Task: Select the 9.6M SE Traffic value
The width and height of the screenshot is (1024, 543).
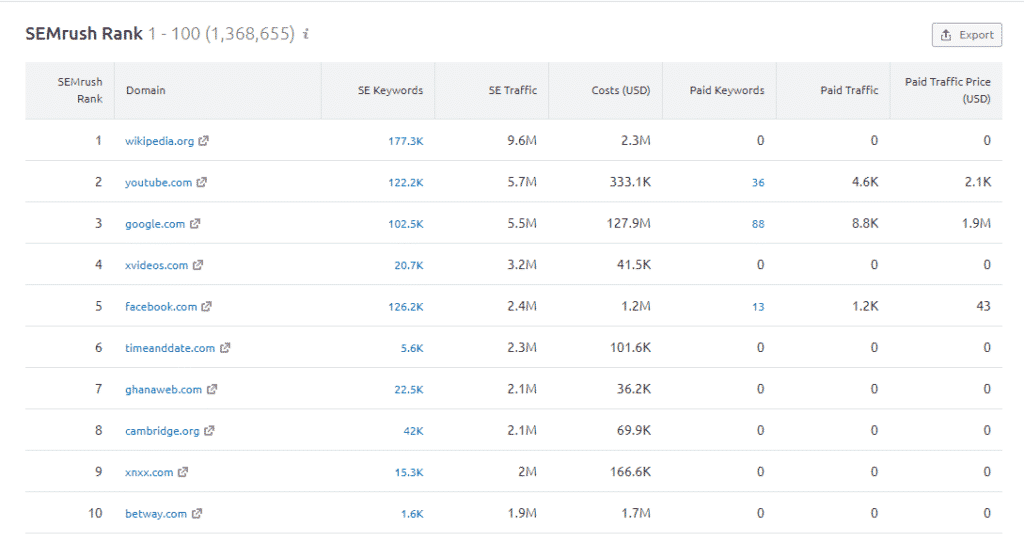Action: [522, 140]
